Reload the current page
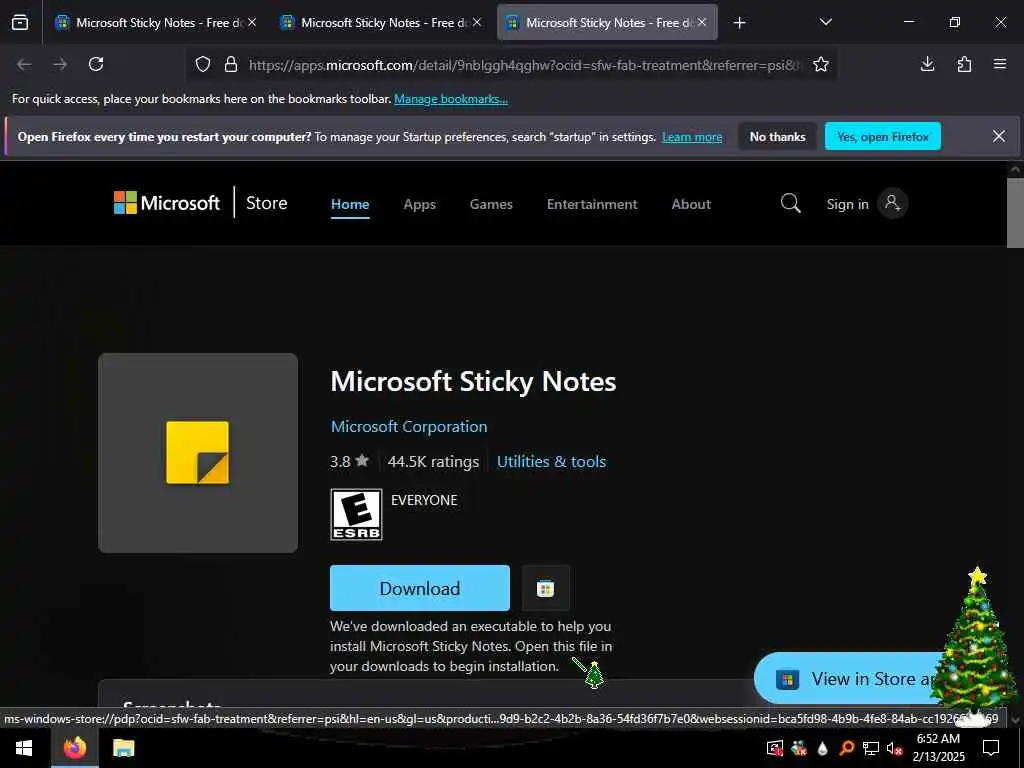This screenshot has height=768, width=1024. tap(96, 64)
